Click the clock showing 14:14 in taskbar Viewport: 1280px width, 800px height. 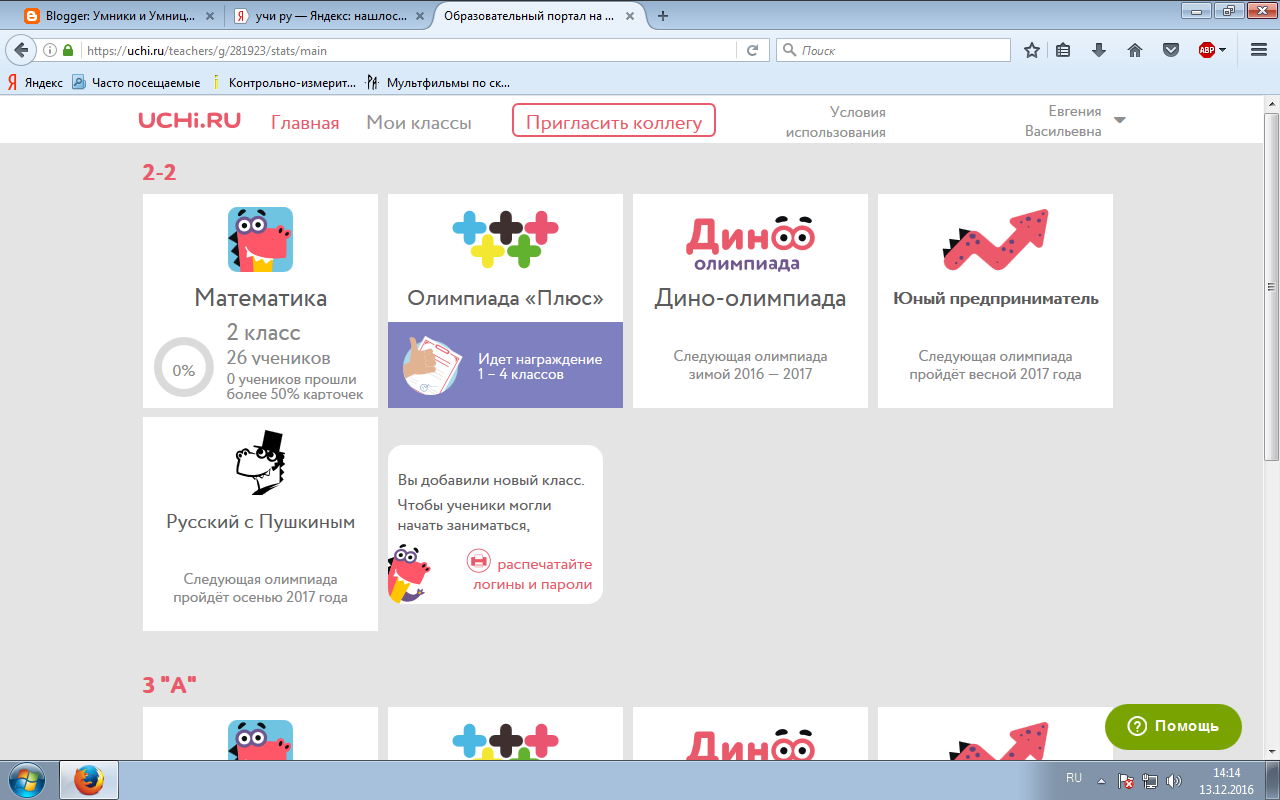[x=1226, y=773]
